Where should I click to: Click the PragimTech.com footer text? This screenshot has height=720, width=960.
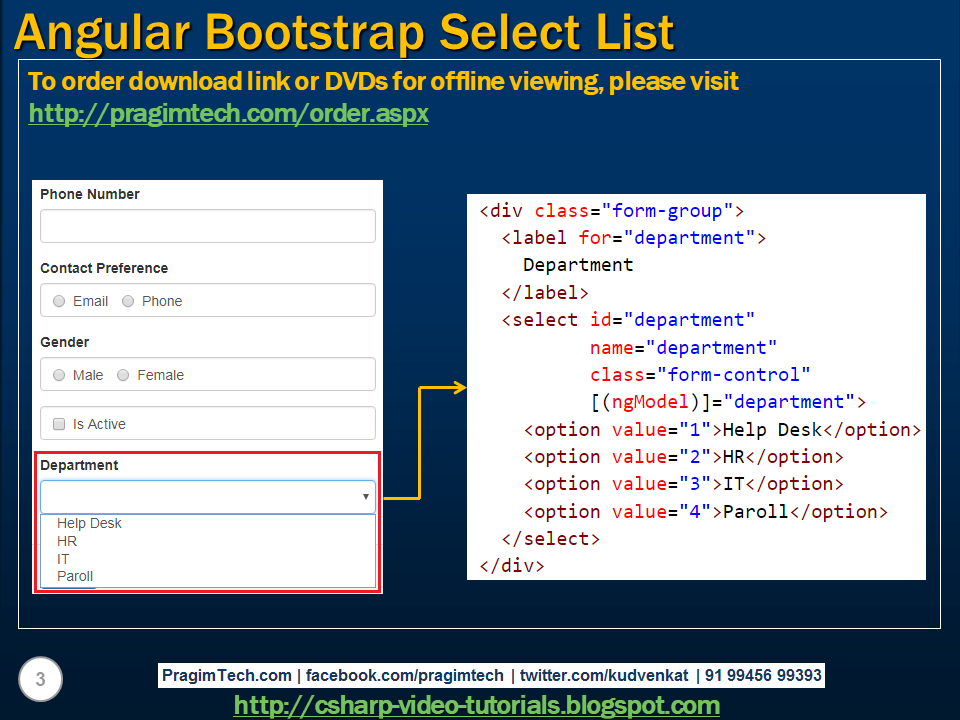227,675
